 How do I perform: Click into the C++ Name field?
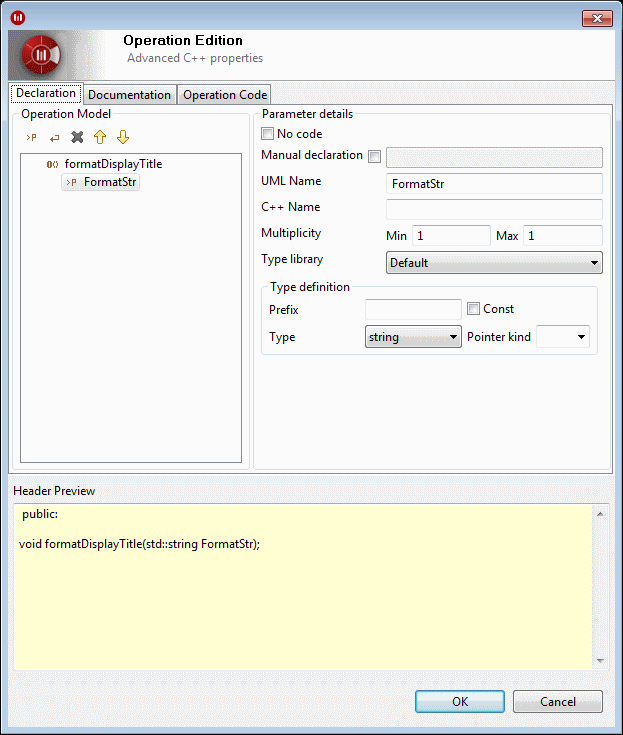[493, 209]
